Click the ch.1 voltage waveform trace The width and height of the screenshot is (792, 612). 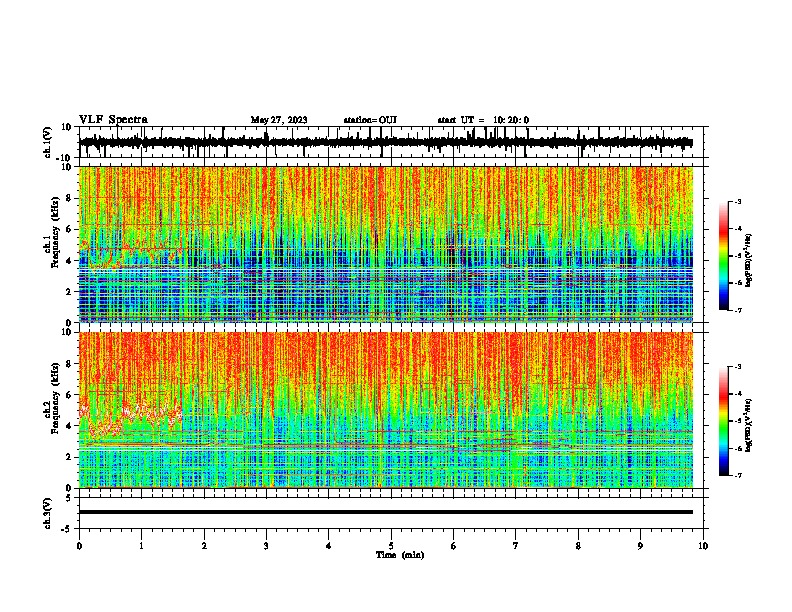pos(386,142)
